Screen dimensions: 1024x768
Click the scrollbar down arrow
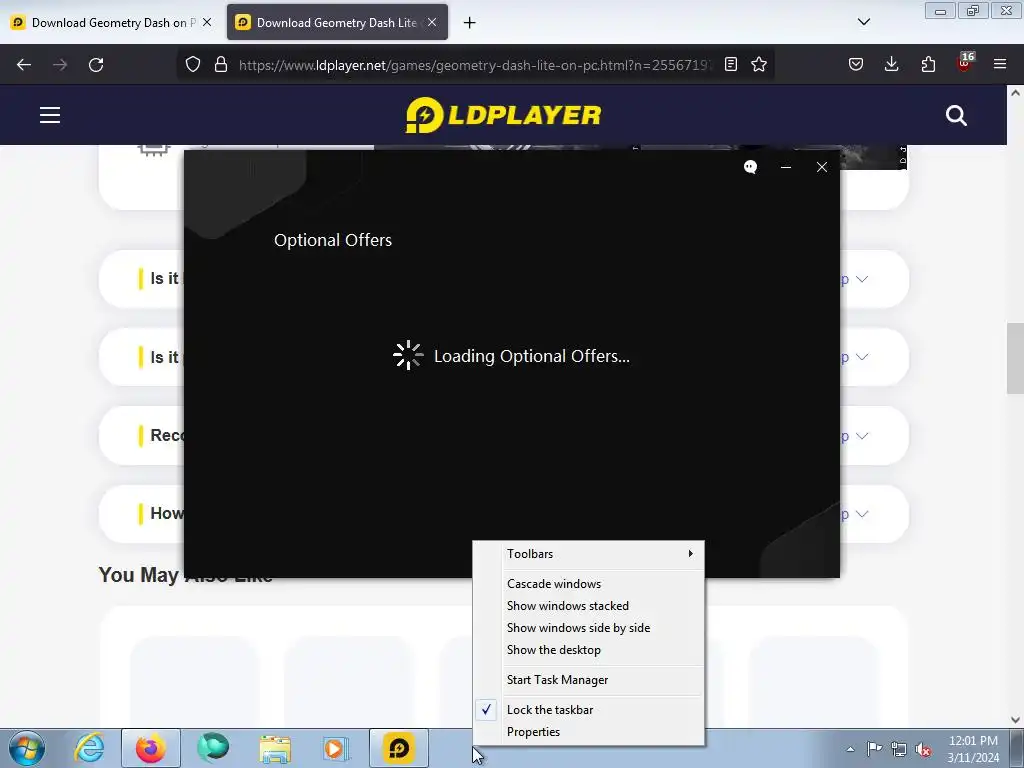point(1015,720)
